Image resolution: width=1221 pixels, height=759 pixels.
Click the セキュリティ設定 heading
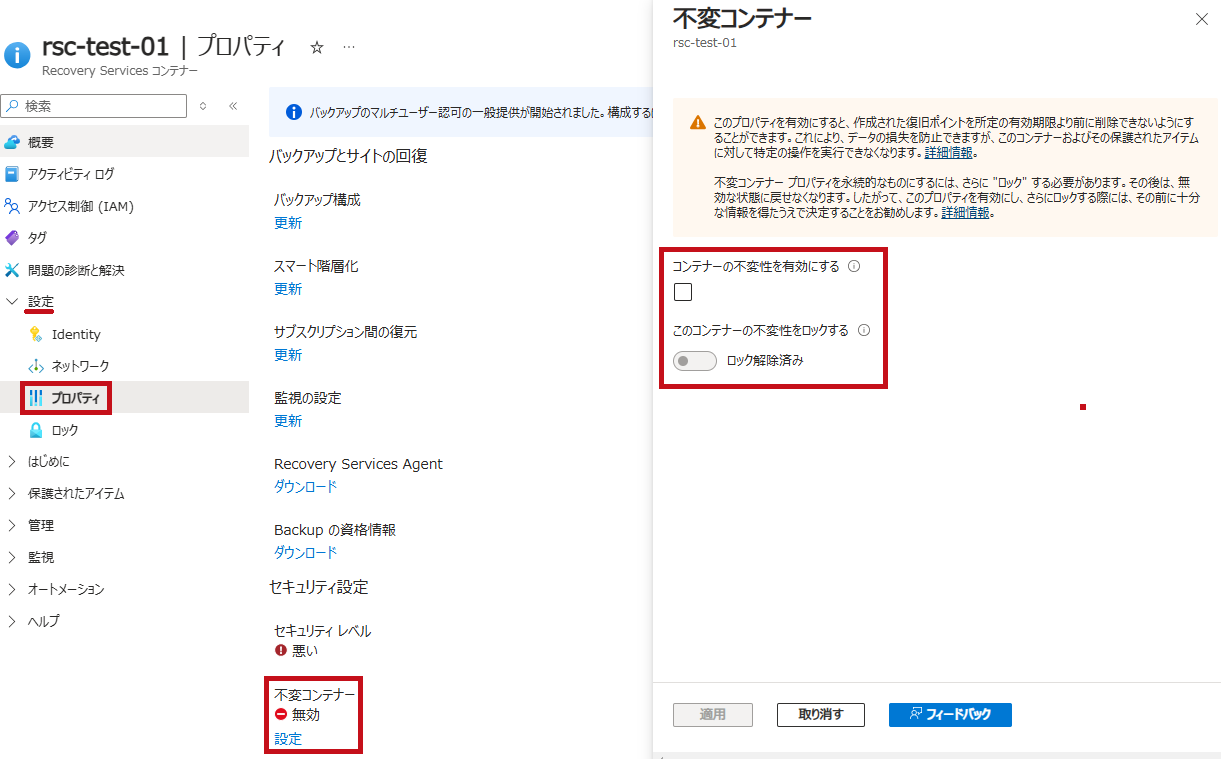tap(319, 587)
